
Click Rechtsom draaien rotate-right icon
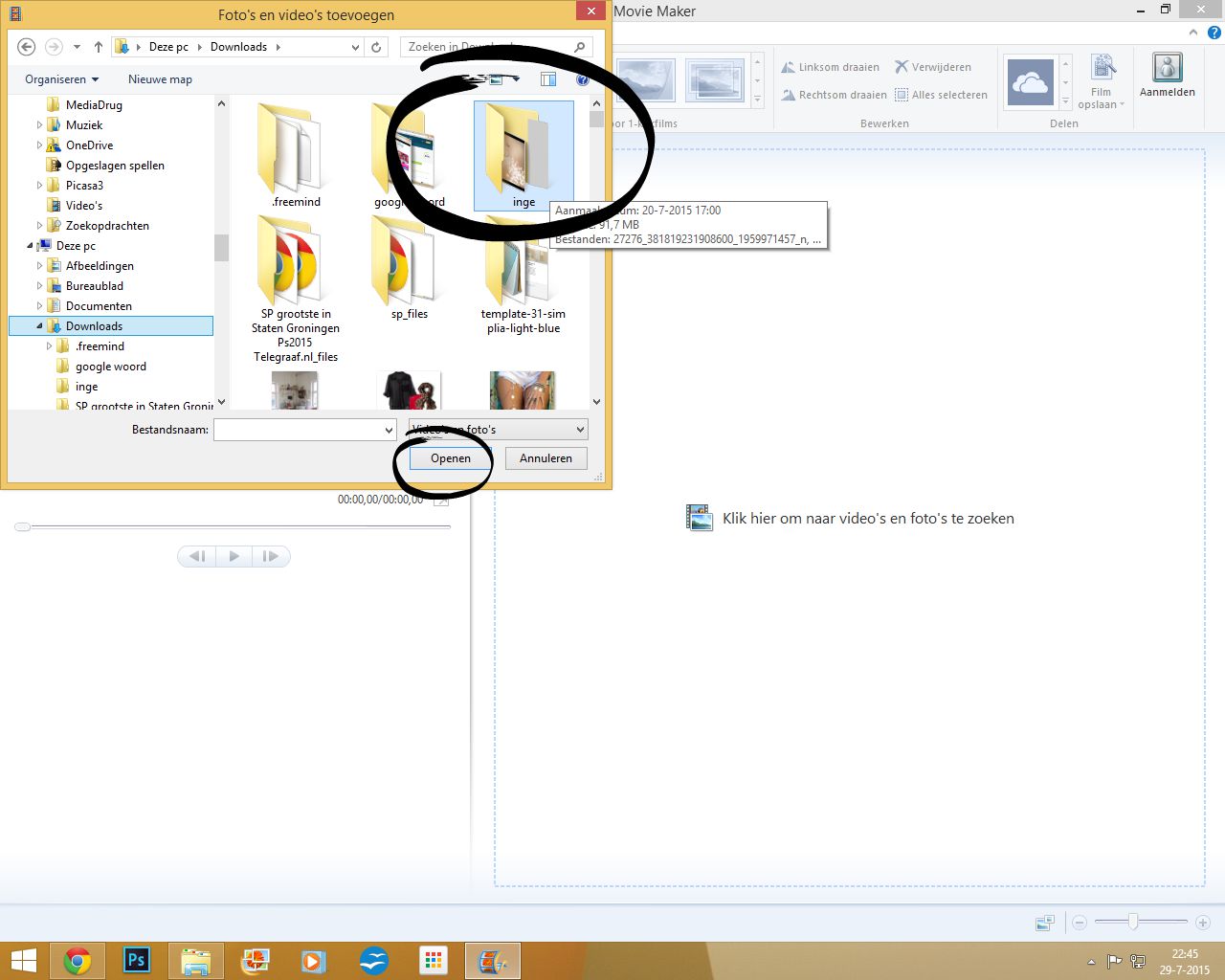coord(788,95)
